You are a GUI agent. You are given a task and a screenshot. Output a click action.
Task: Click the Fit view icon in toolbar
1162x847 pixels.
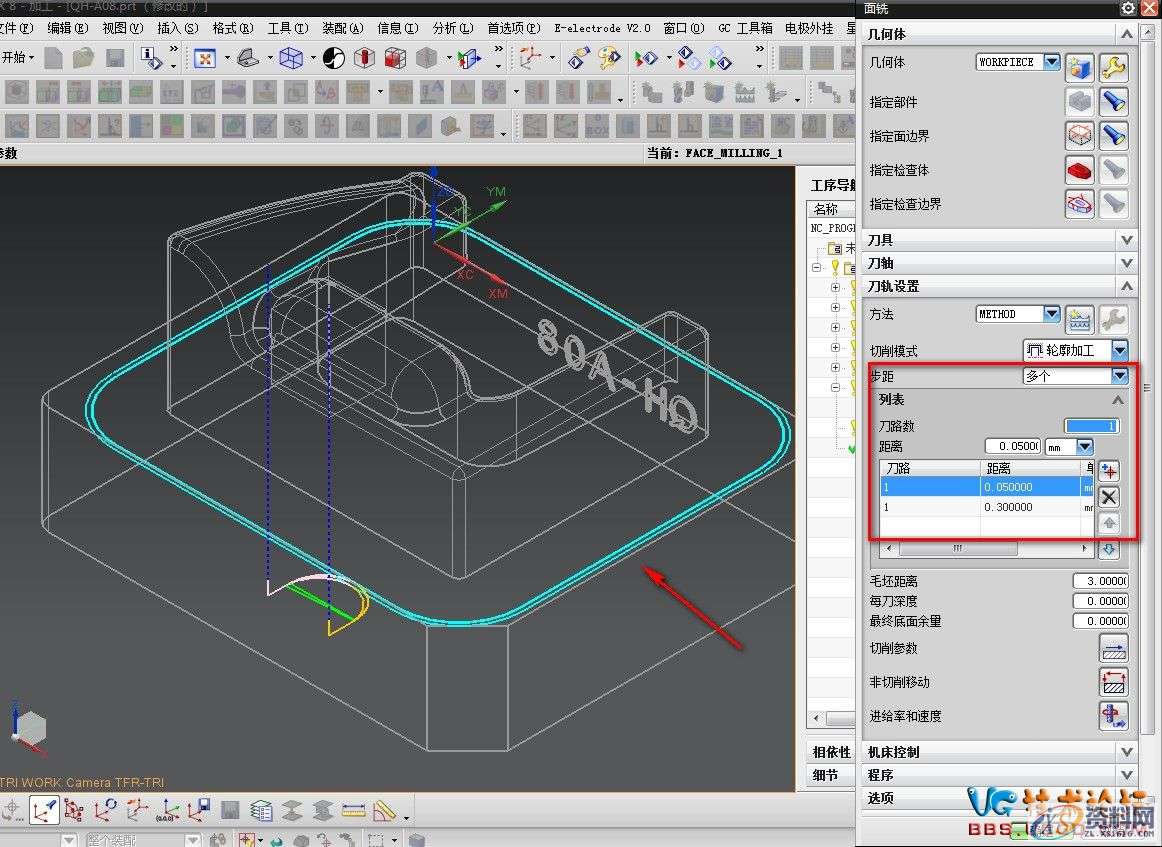pos(205,58)
